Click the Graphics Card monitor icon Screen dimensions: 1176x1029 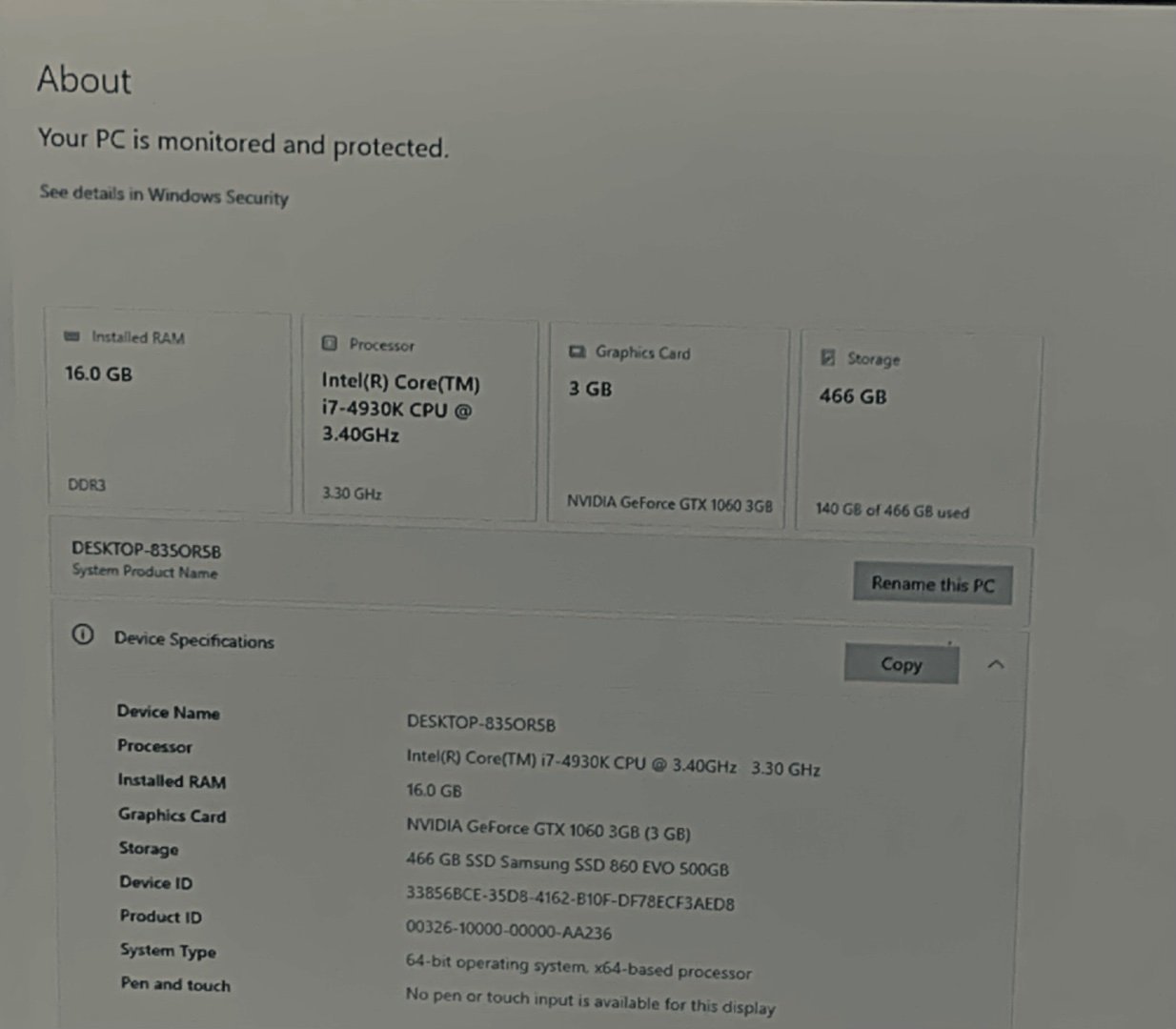point(577,352)
